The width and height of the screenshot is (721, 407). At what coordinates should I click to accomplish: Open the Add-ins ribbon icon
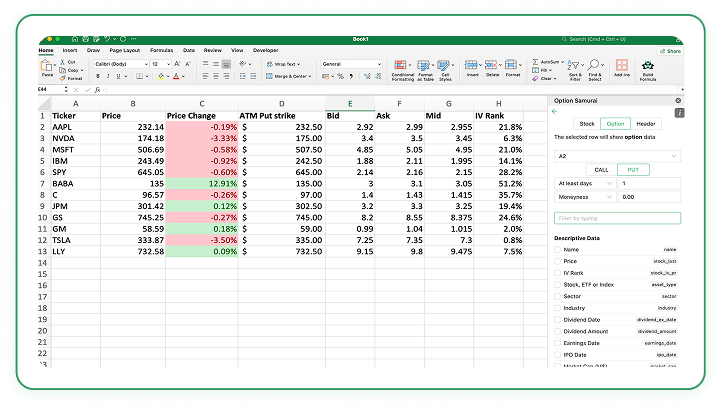point(622,67)
